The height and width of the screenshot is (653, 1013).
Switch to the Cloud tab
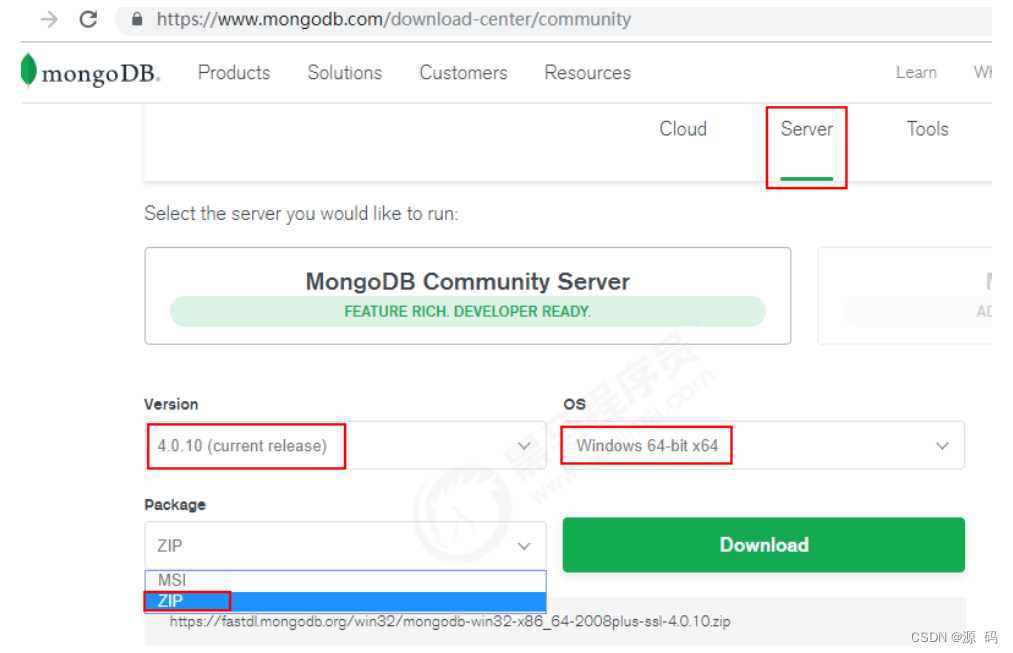683,129
